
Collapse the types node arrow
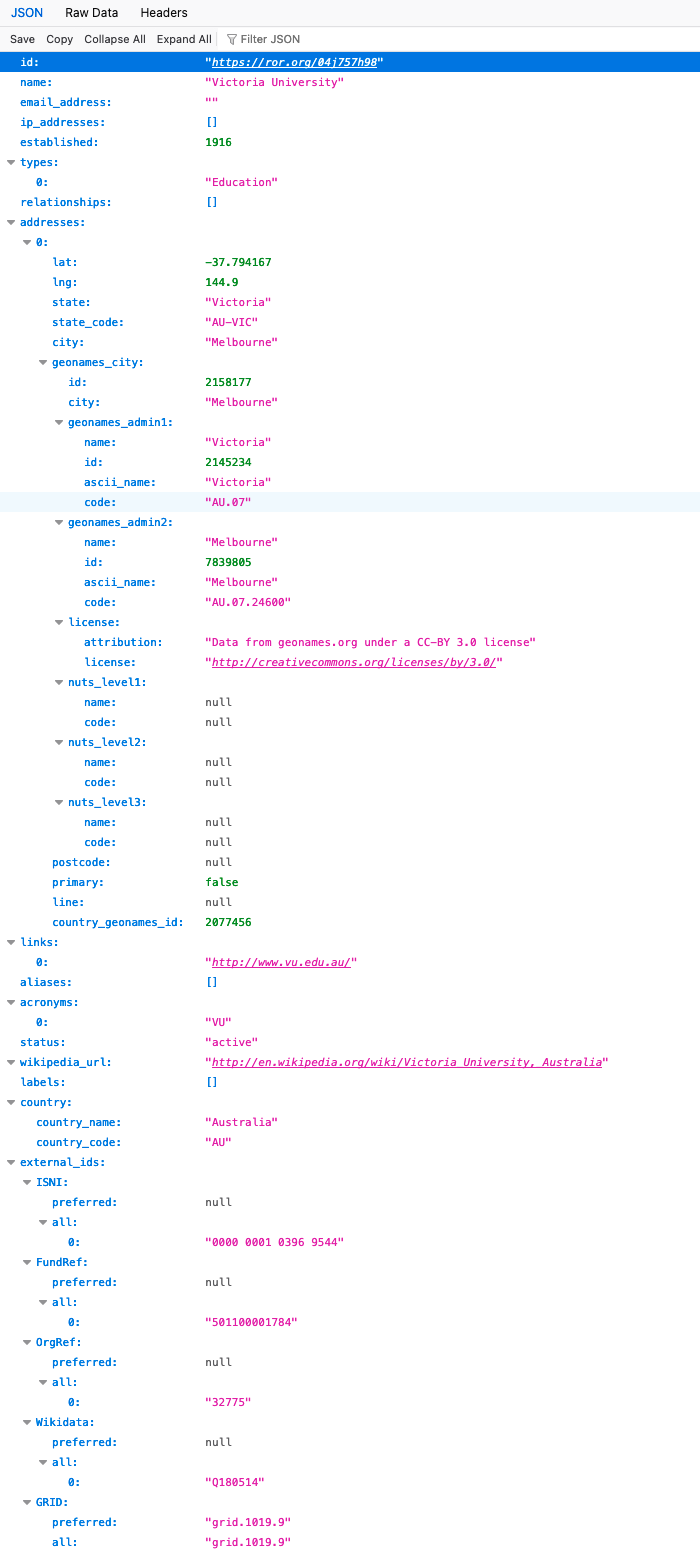pos(11,162)
